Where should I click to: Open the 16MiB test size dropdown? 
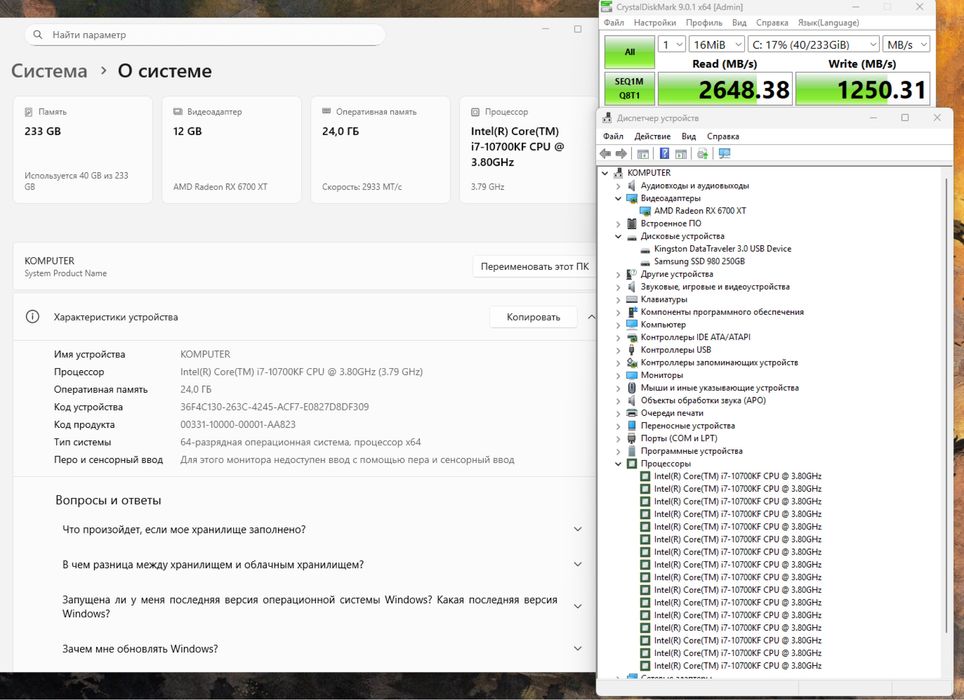(717, 44)
